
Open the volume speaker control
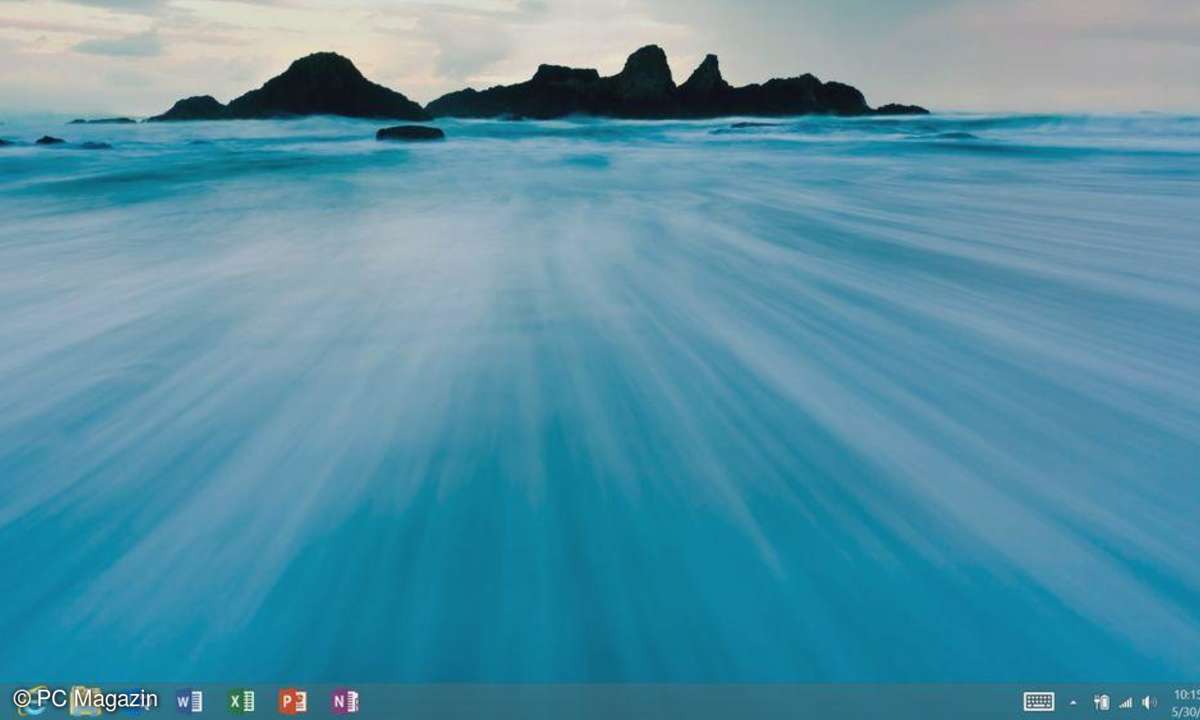coord(1149,702)
